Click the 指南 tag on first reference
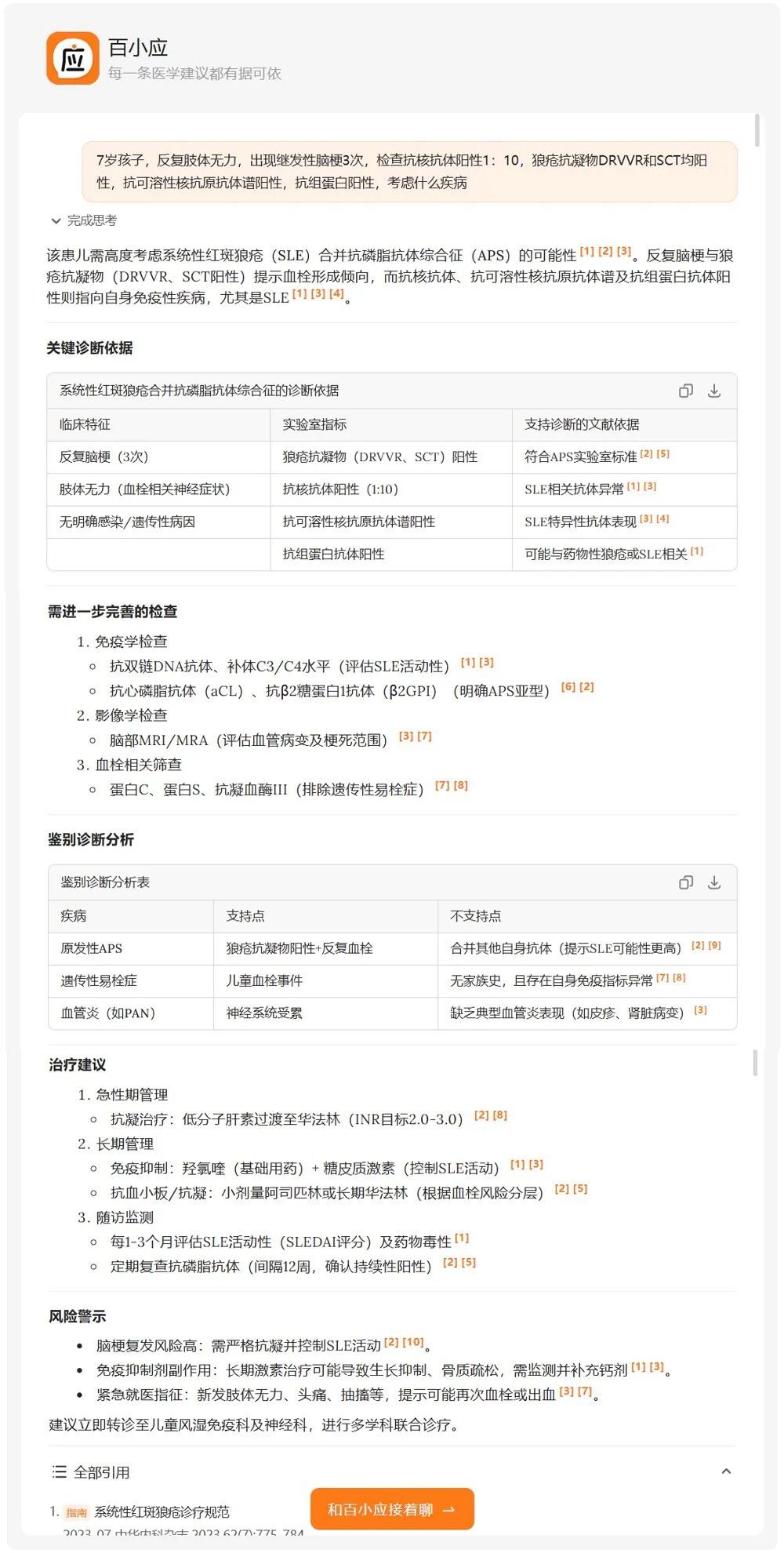The width and height of the screenshot is (784, 1553). pos(76,1512)
